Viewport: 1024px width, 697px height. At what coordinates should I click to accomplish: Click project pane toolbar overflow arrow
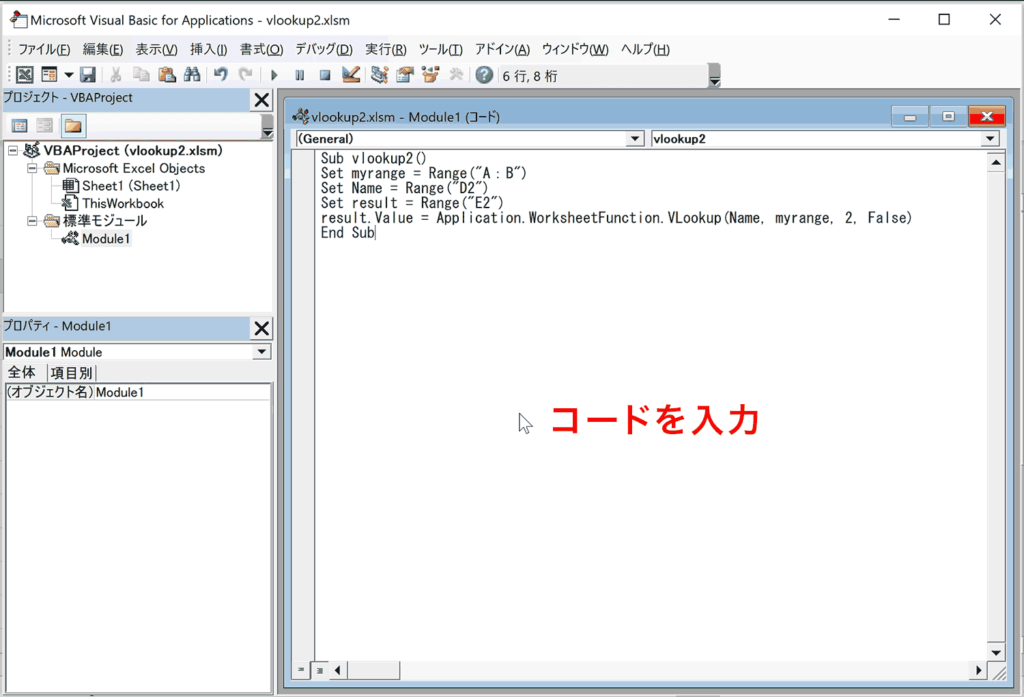tap(267, 126)
